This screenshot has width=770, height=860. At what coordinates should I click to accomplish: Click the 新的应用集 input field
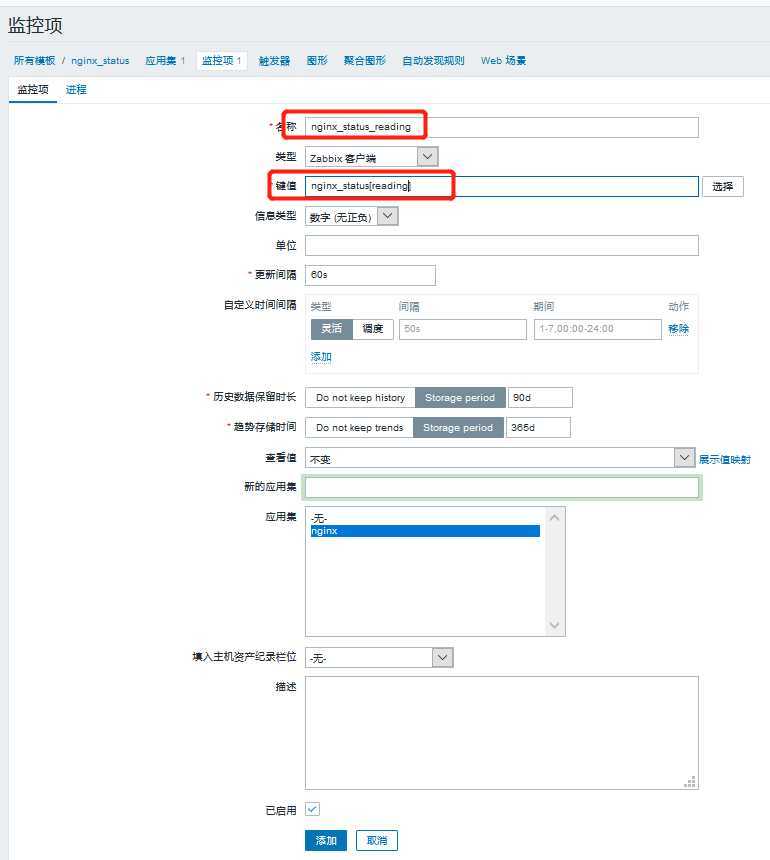tap(502, 488)
